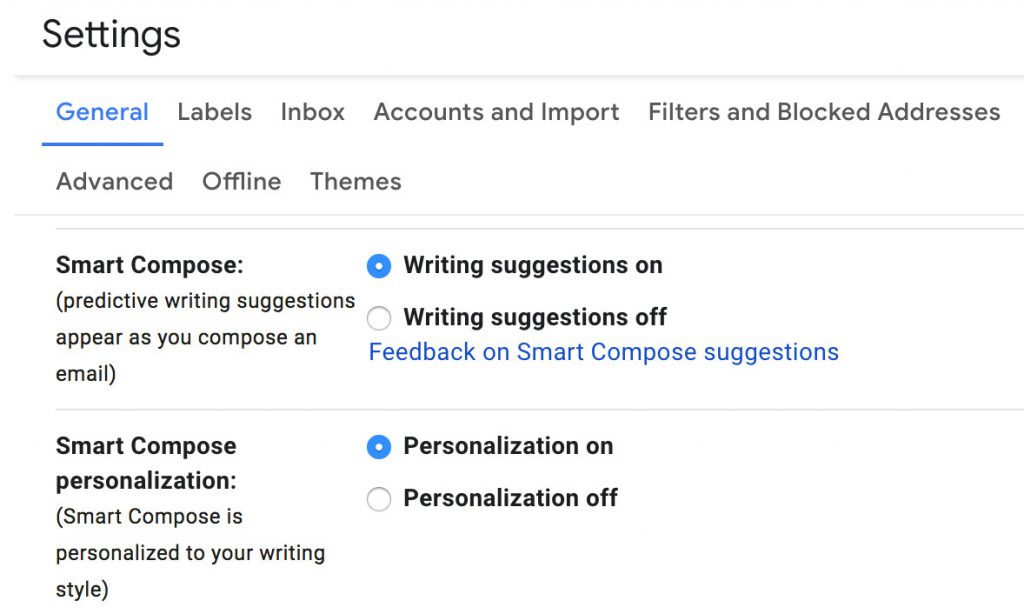The height and width of the screenshot is (614, 1024).
Task: Click the Writing suggestions off label
Action: tap(534, 317)
